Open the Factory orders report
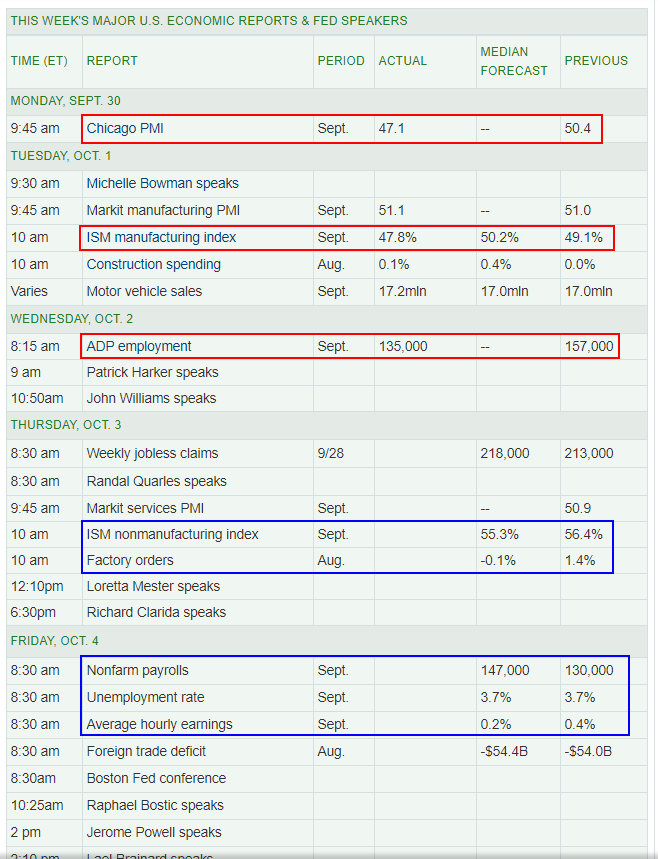The height and width of the screenshot is (859, 658). (x=130, y=560)
